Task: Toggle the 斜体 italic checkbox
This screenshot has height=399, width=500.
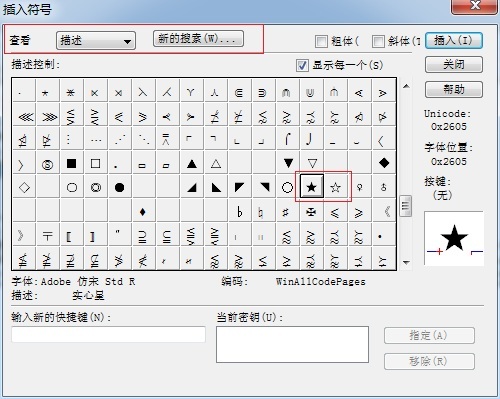Action: point(378,42)
